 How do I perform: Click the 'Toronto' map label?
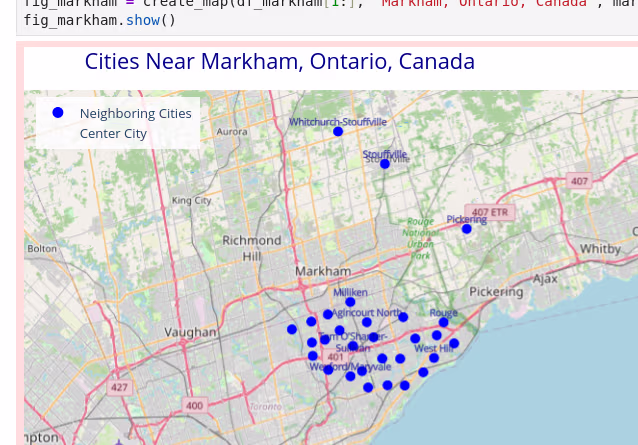(x=265, y=406)
